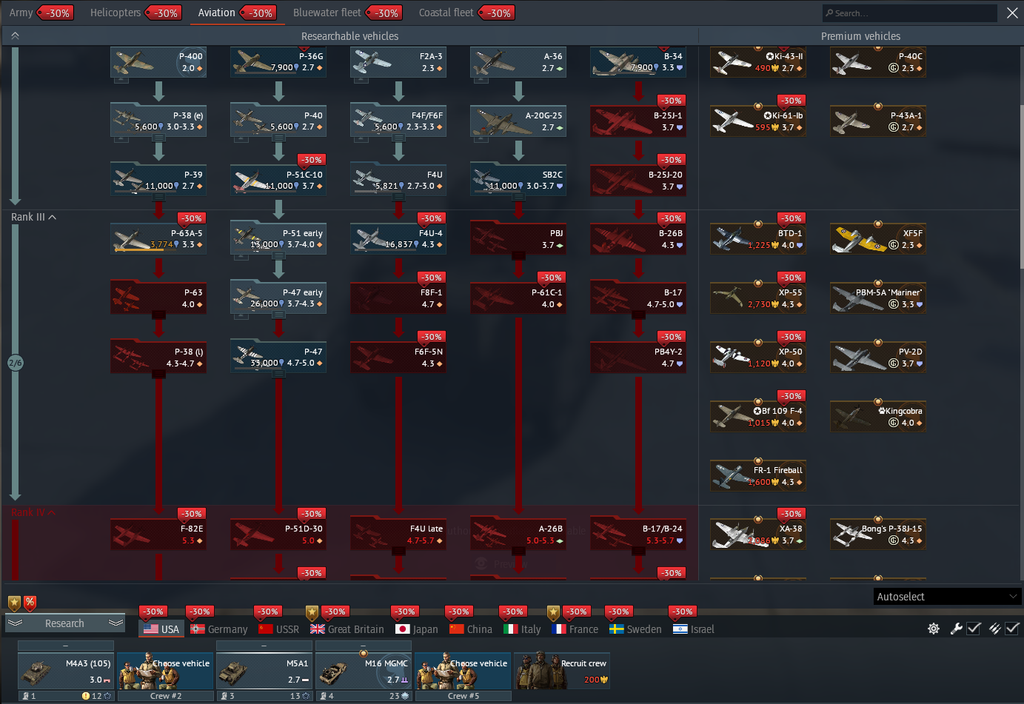Toggle the automatic repair checkbox
The image size is (1024, 704).
click(x=974, y=628)
